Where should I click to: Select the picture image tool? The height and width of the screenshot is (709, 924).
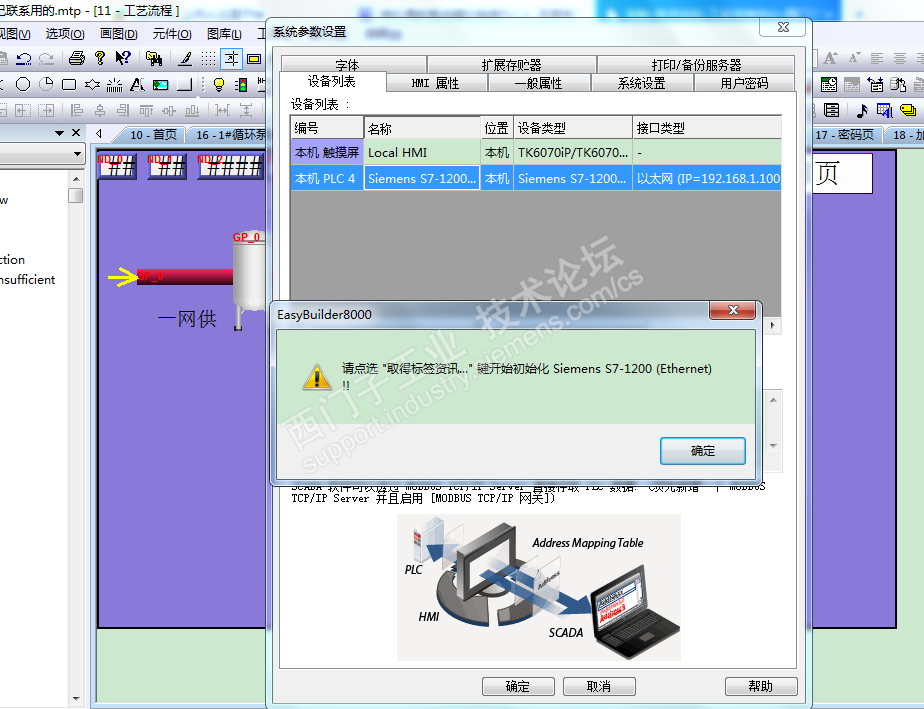[x=160, y=85]
